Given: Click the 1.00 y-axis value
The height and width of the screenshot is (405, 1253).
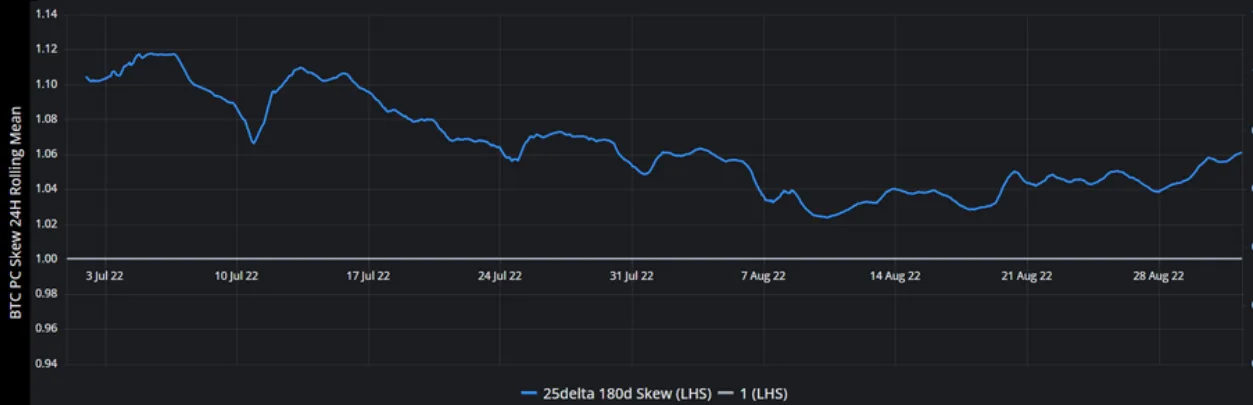Looking at the screenshot, I should coord(46,259).
